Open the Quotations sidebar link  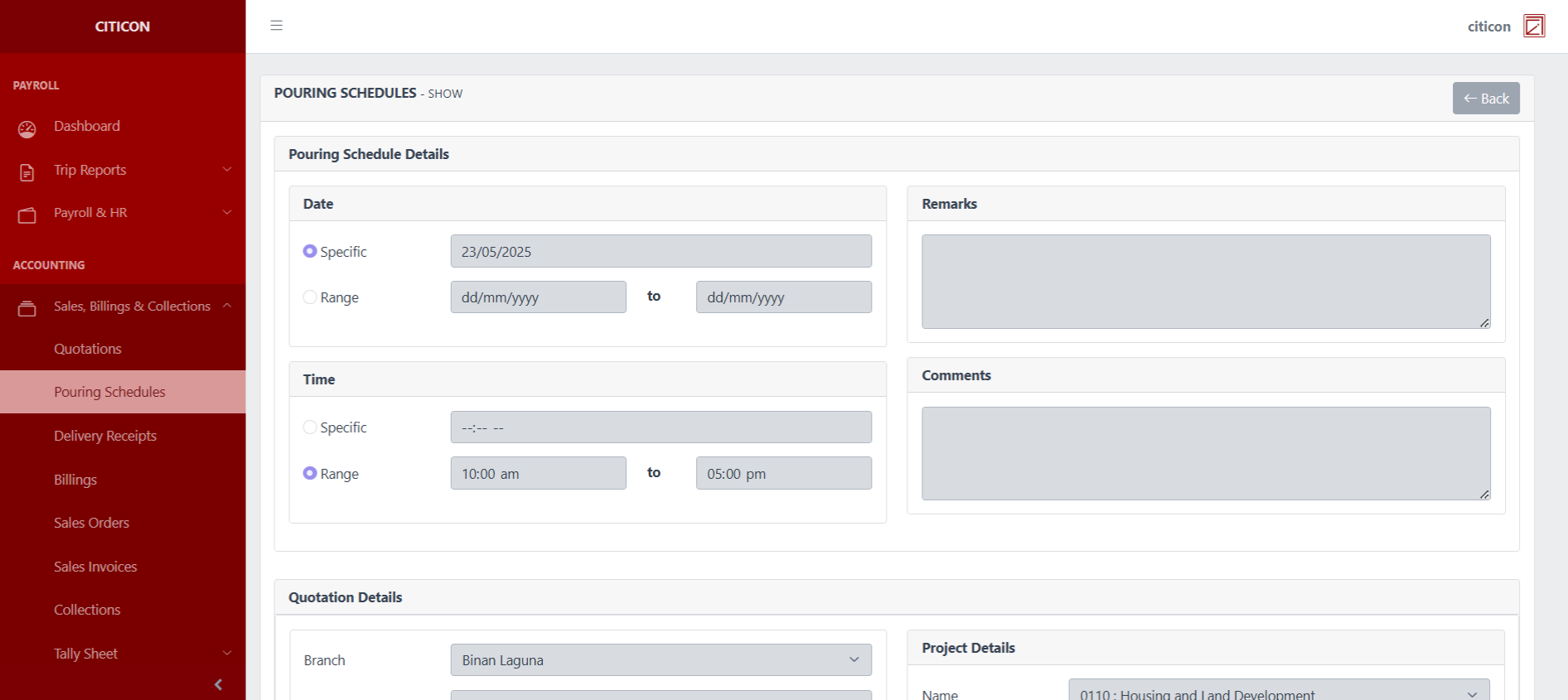(88, 349)
